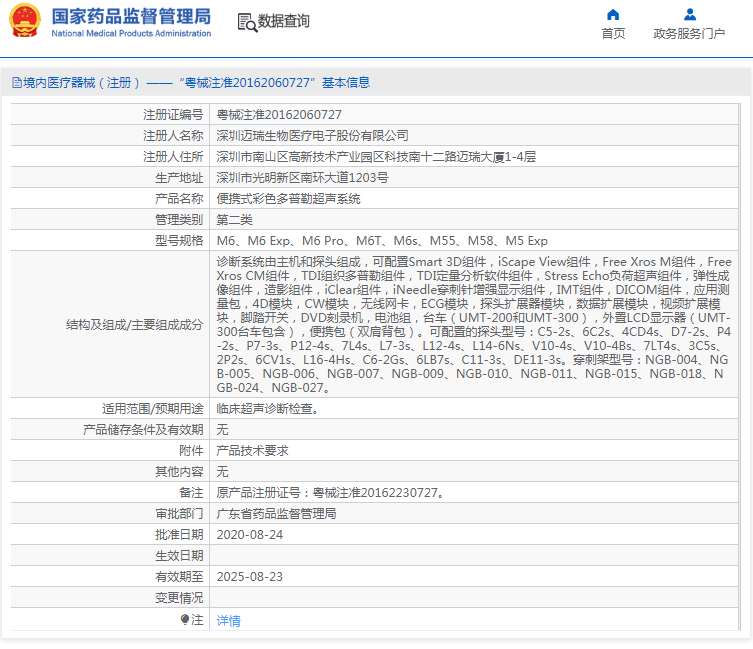The image size is (753, 649).
Task: Click the 结构及组成/主要组成成分 label
Action: coord(134,325)
